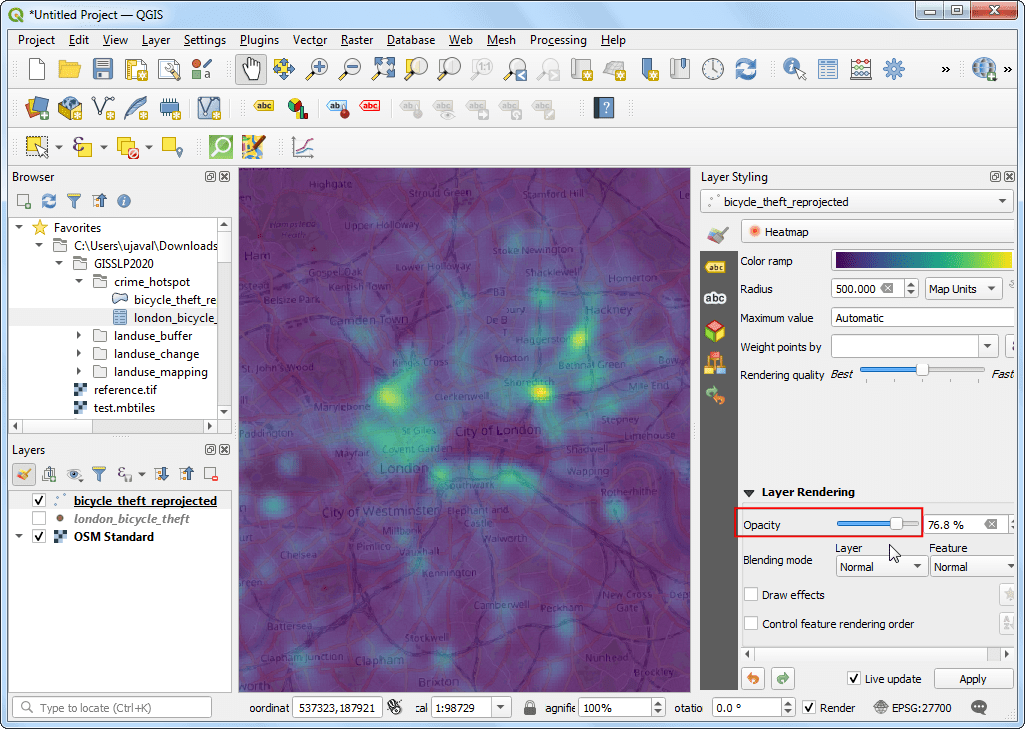This screenshot has height=729, width=1025.
Task: Open the Labels tab in Layer Styling
Action: tap(716, 269)
